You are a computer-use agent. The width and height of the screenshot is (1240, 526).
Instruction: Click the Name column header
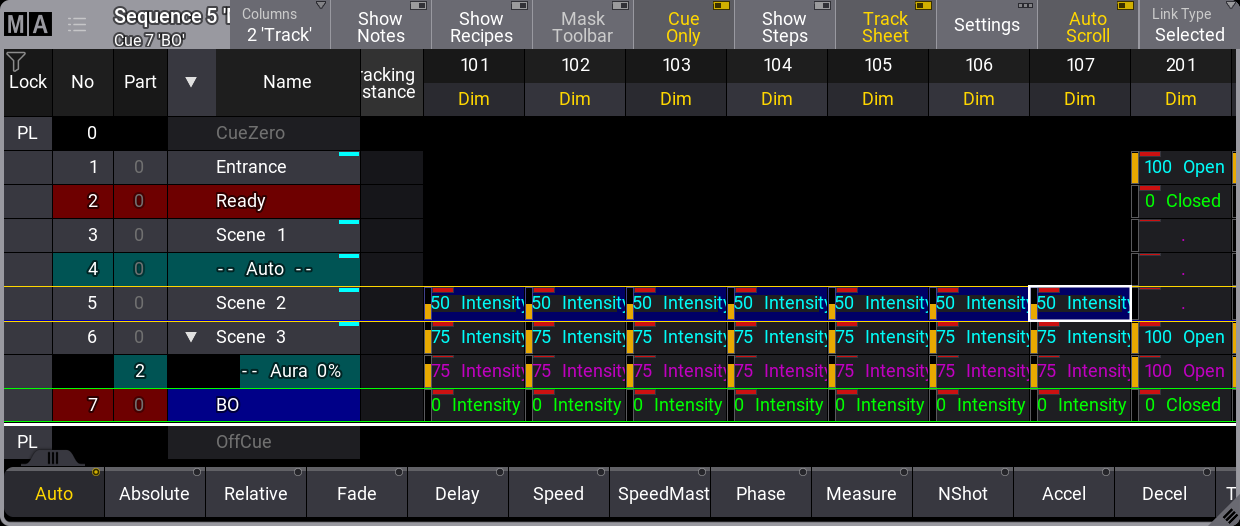point(287,82)
